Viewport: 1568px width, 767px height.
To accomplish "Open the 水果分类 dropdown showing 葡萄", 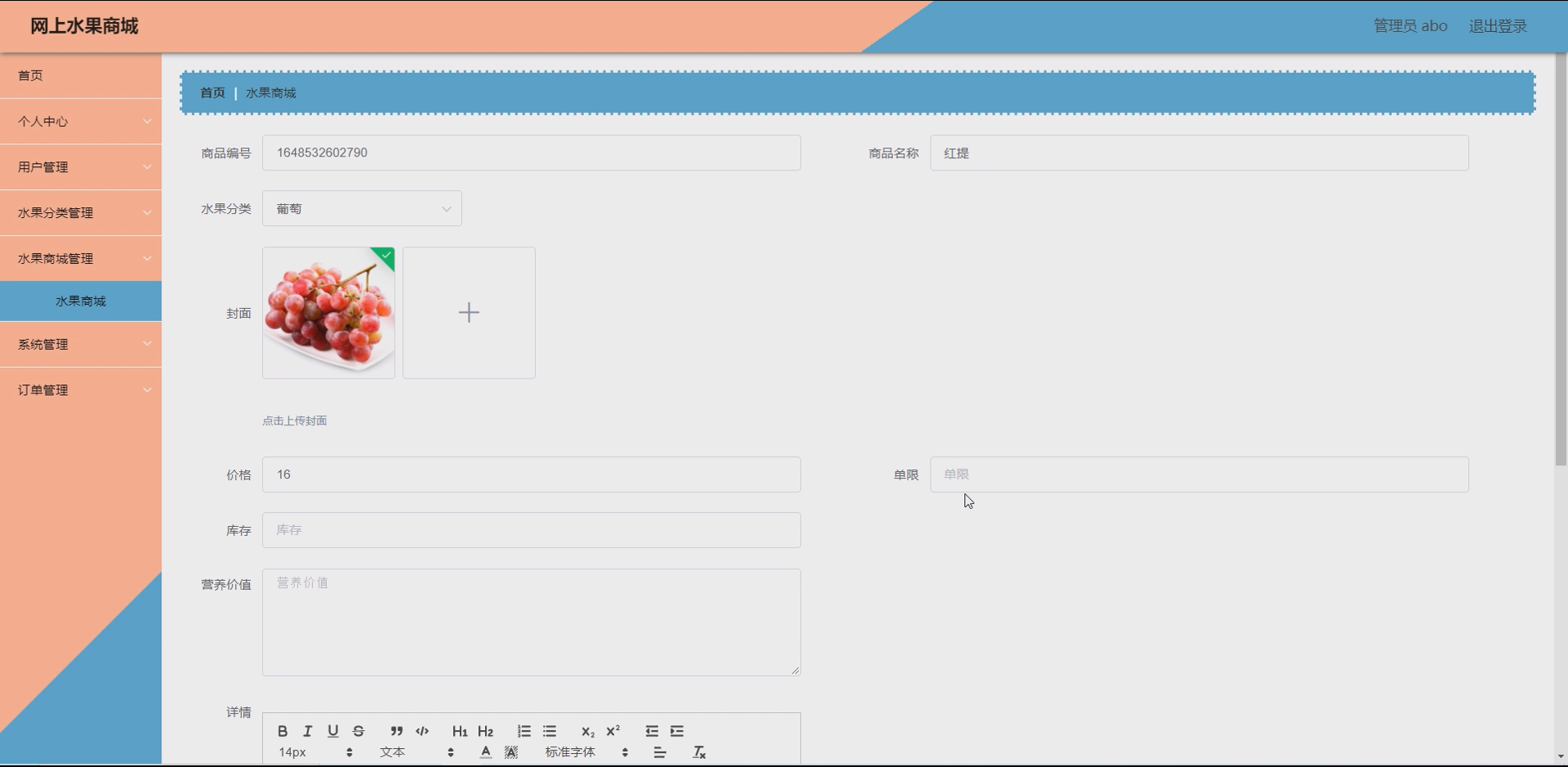I will (362, 209).
